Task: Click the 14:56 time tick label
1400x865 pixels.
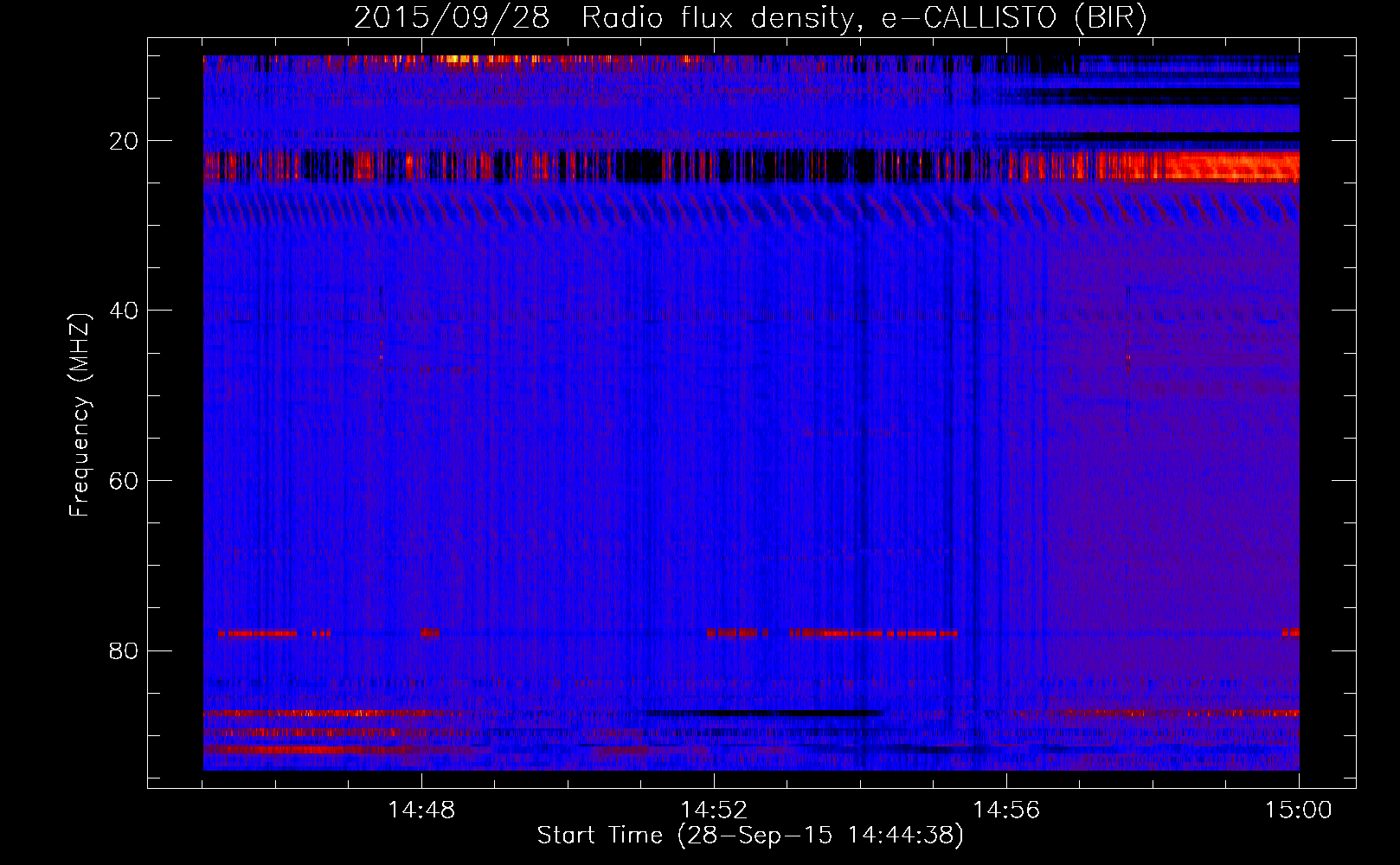Action: tap(1006, 810)
